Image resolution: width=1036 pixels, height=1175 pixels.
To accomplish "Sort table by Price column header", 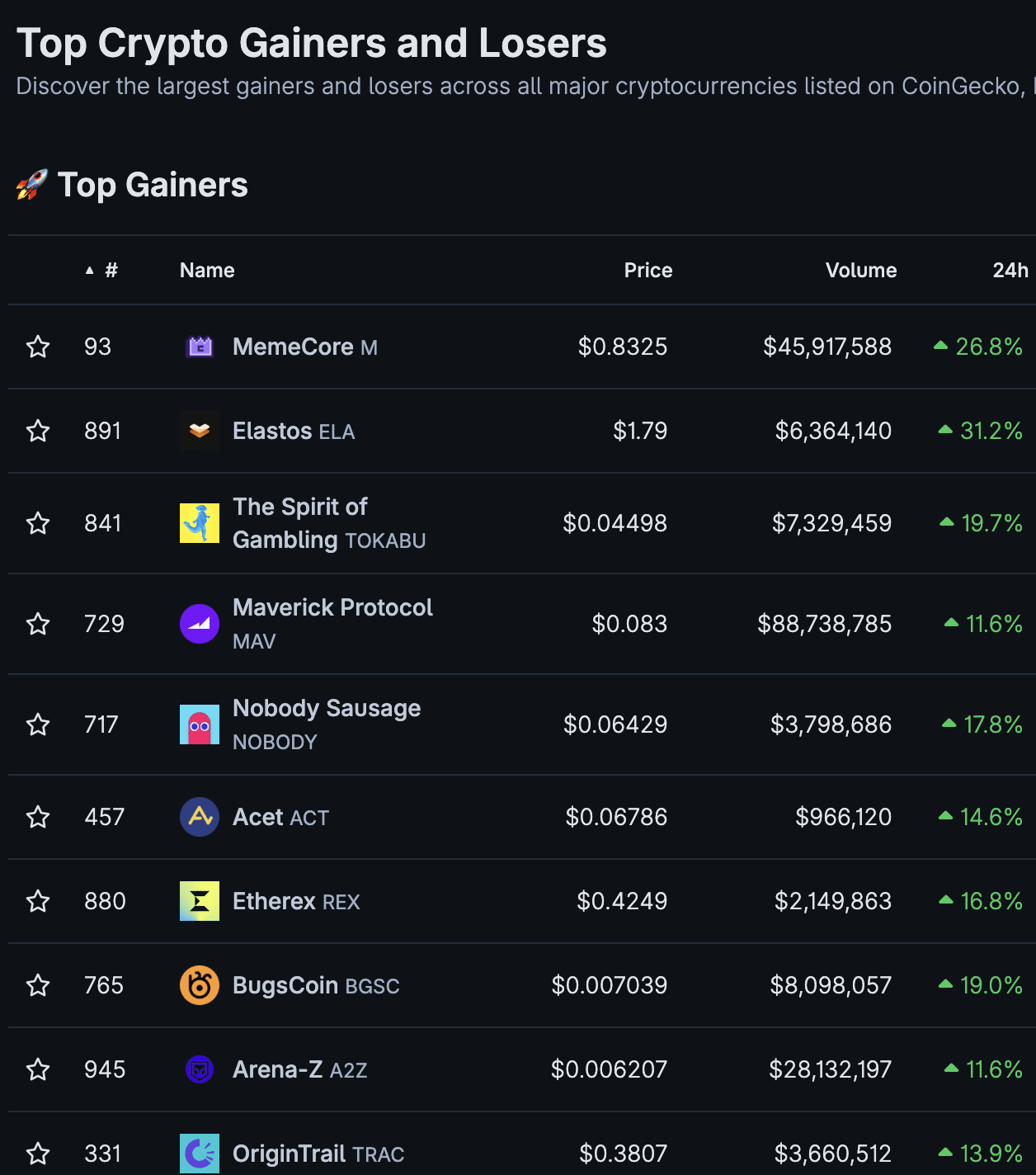I will (x=647, y=271).
